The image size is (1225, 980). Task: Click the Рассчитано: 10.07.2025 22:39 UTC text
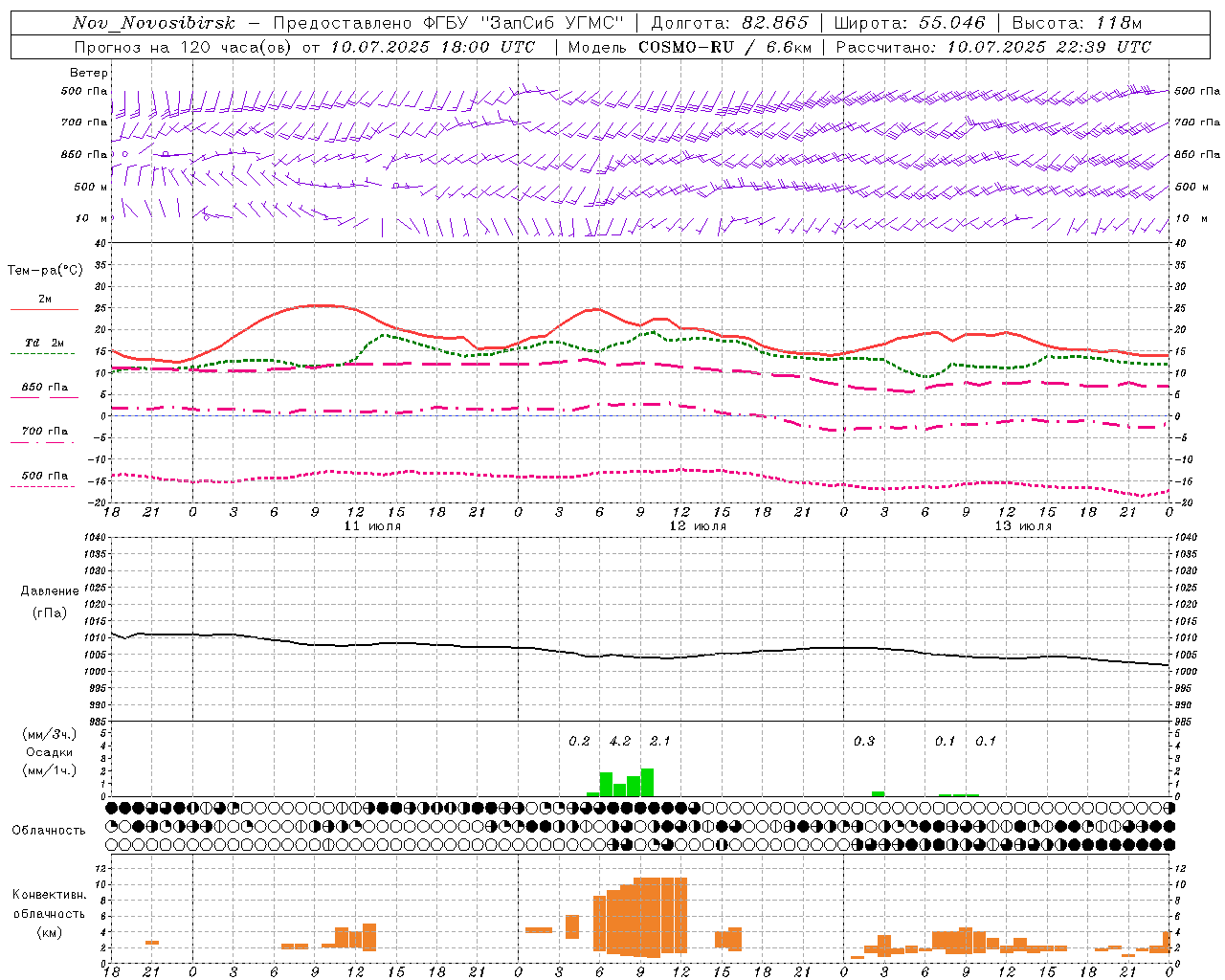pyautogui.click(x=993, y=47)
